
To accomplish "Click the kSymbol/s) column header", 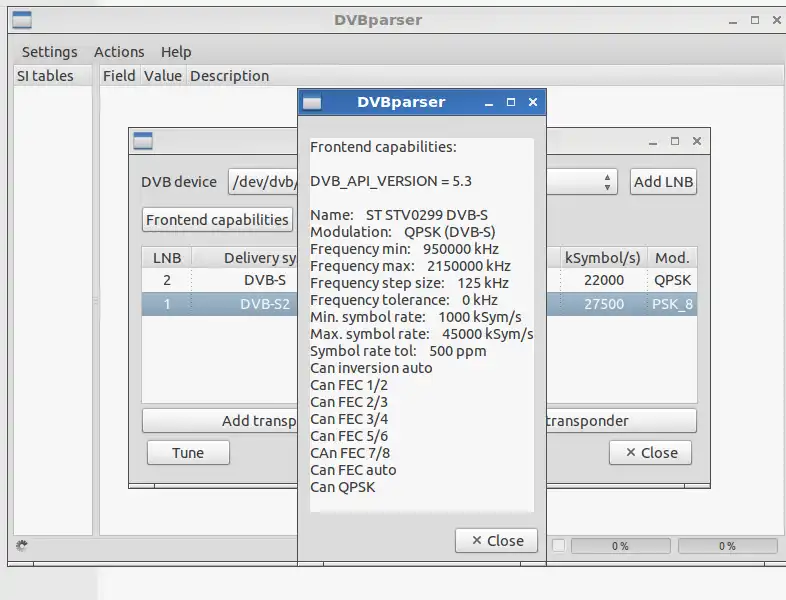I will (604, 258).
